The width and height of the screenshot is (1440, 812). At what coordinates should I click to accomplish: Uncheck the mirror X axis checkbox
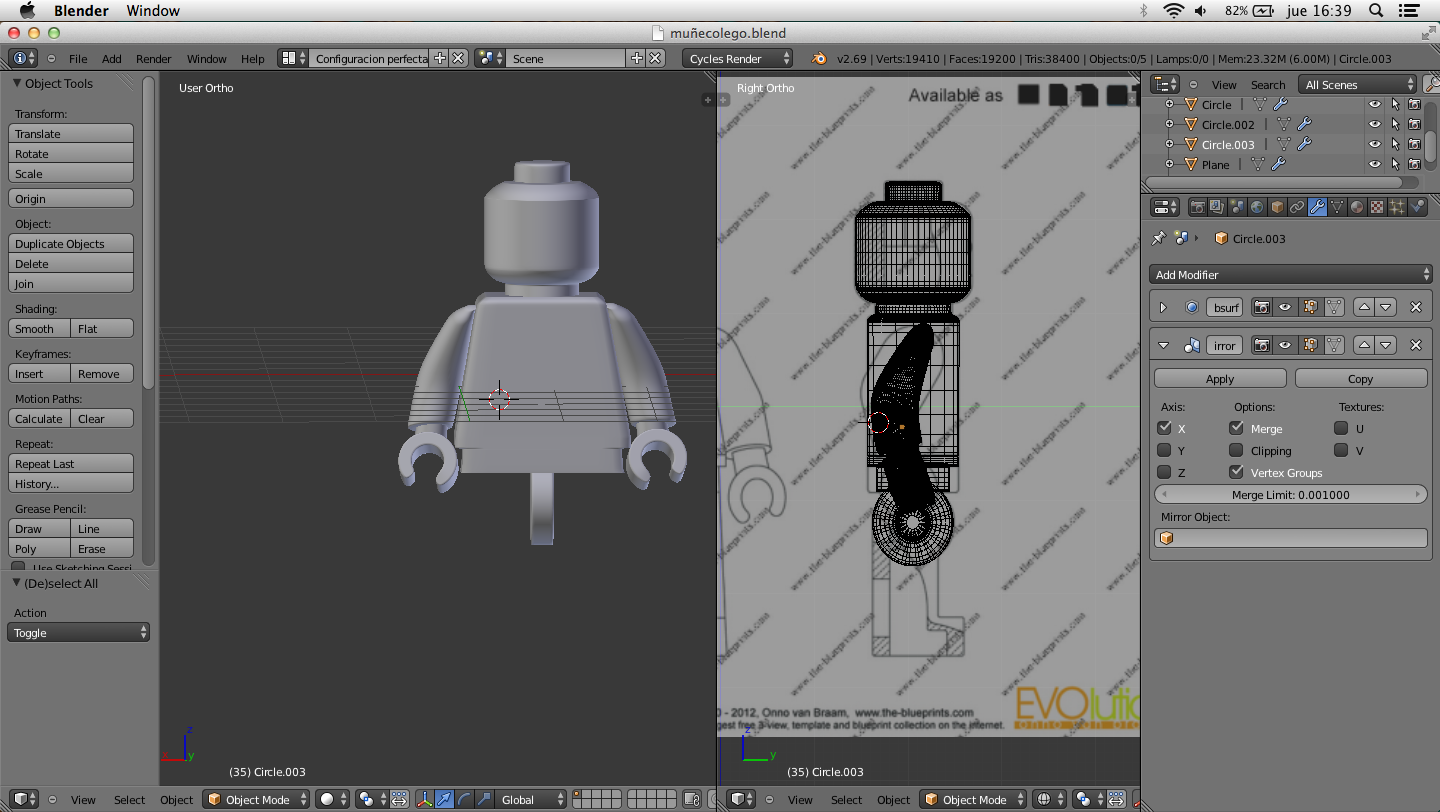[x=1164, y=428]
